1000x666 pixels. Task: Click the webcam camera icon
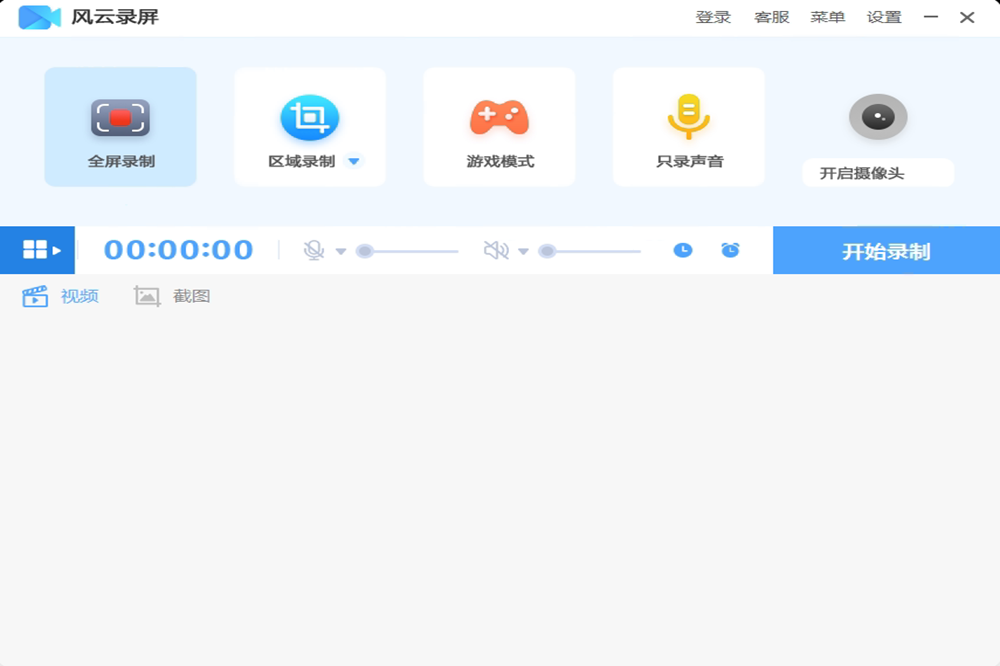pyautogui.click(x=878, y=118)
